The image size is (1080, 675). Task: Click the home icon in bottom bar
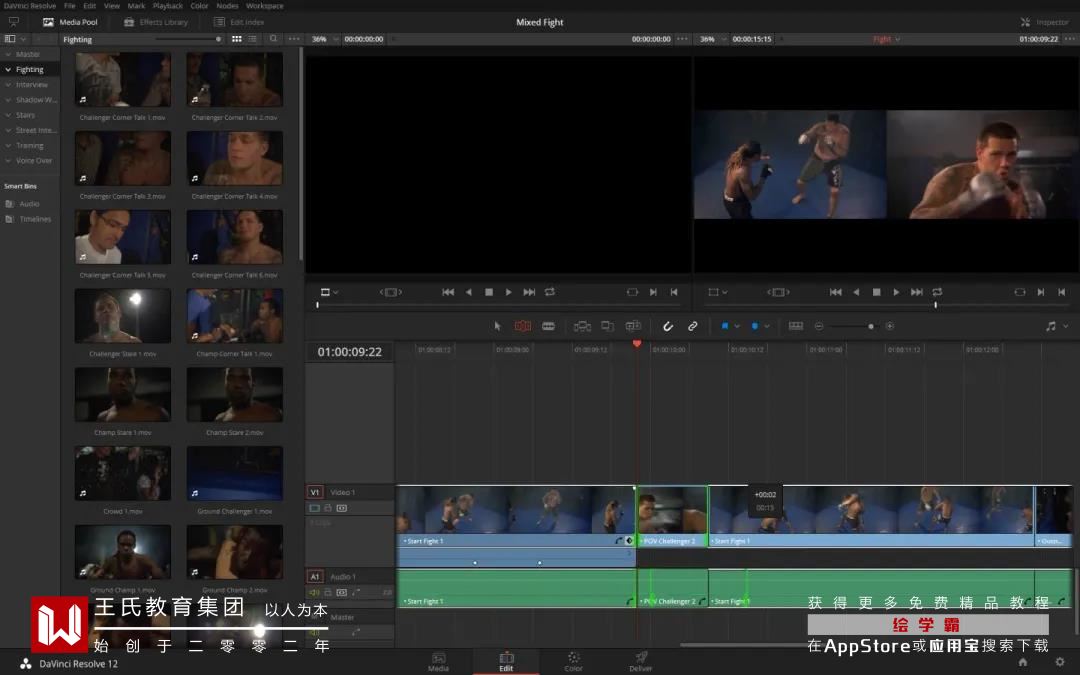point(1023,662)
